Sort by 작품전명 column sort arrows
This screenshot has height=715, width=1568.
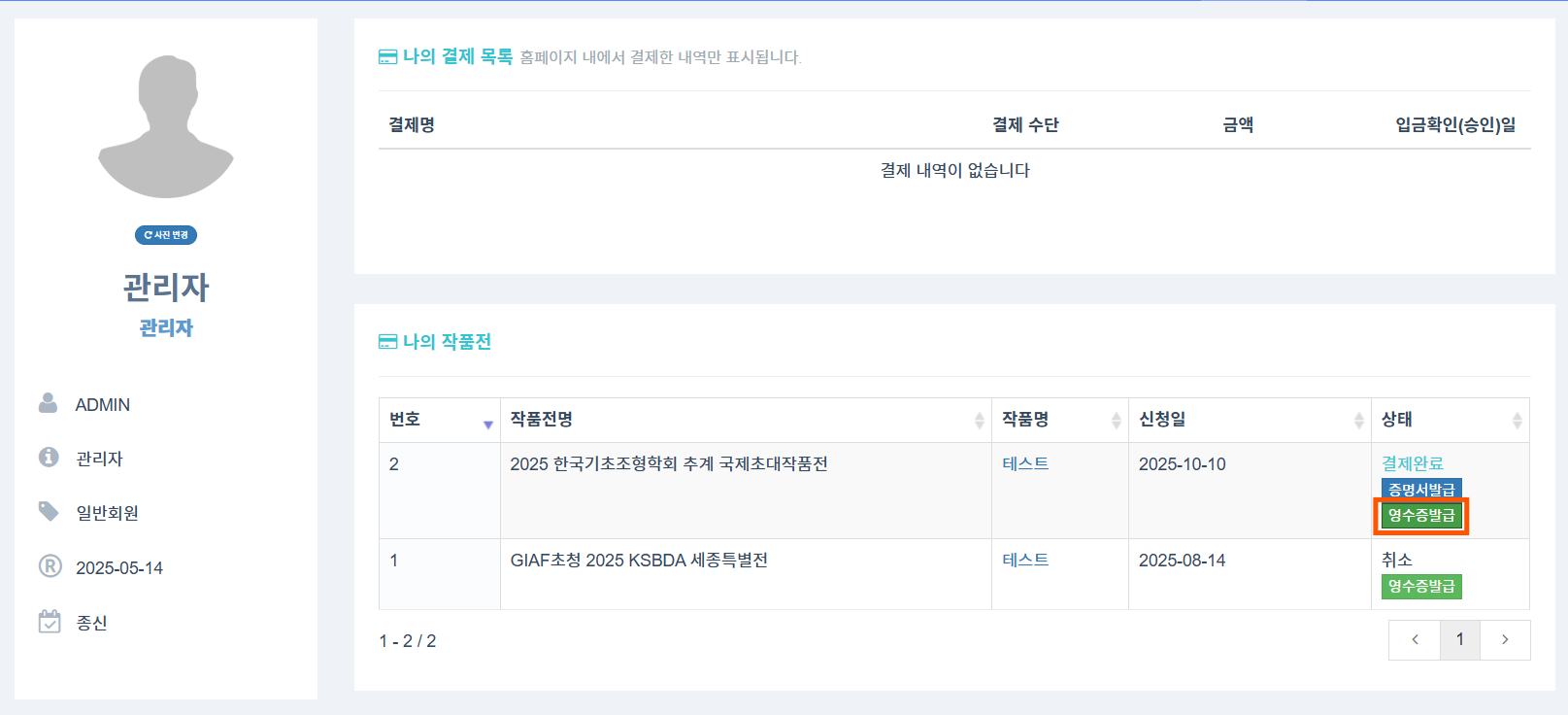[x=979, y=420]
